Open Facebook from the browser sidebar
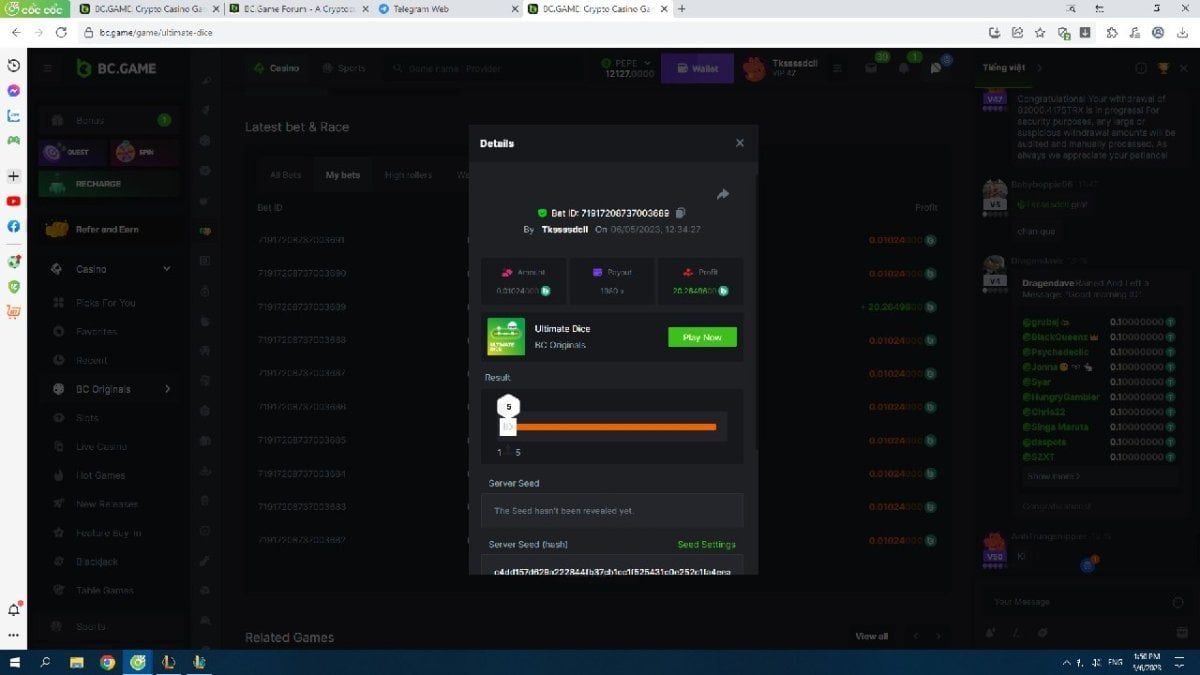This screenshot has width=1200, height=675. (14, 226)
